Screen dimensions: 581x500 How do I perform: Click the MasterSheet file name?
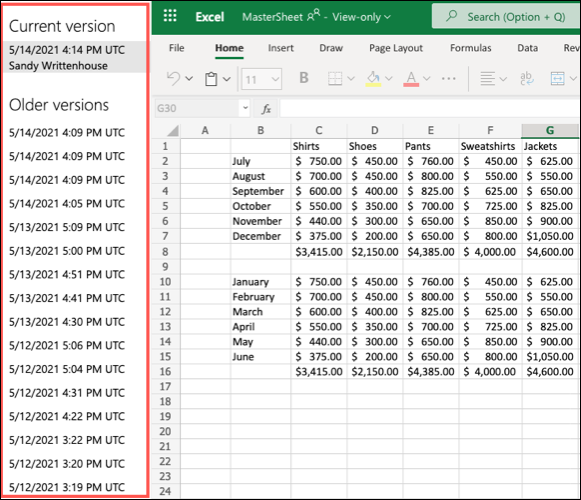tap(272, 17)
